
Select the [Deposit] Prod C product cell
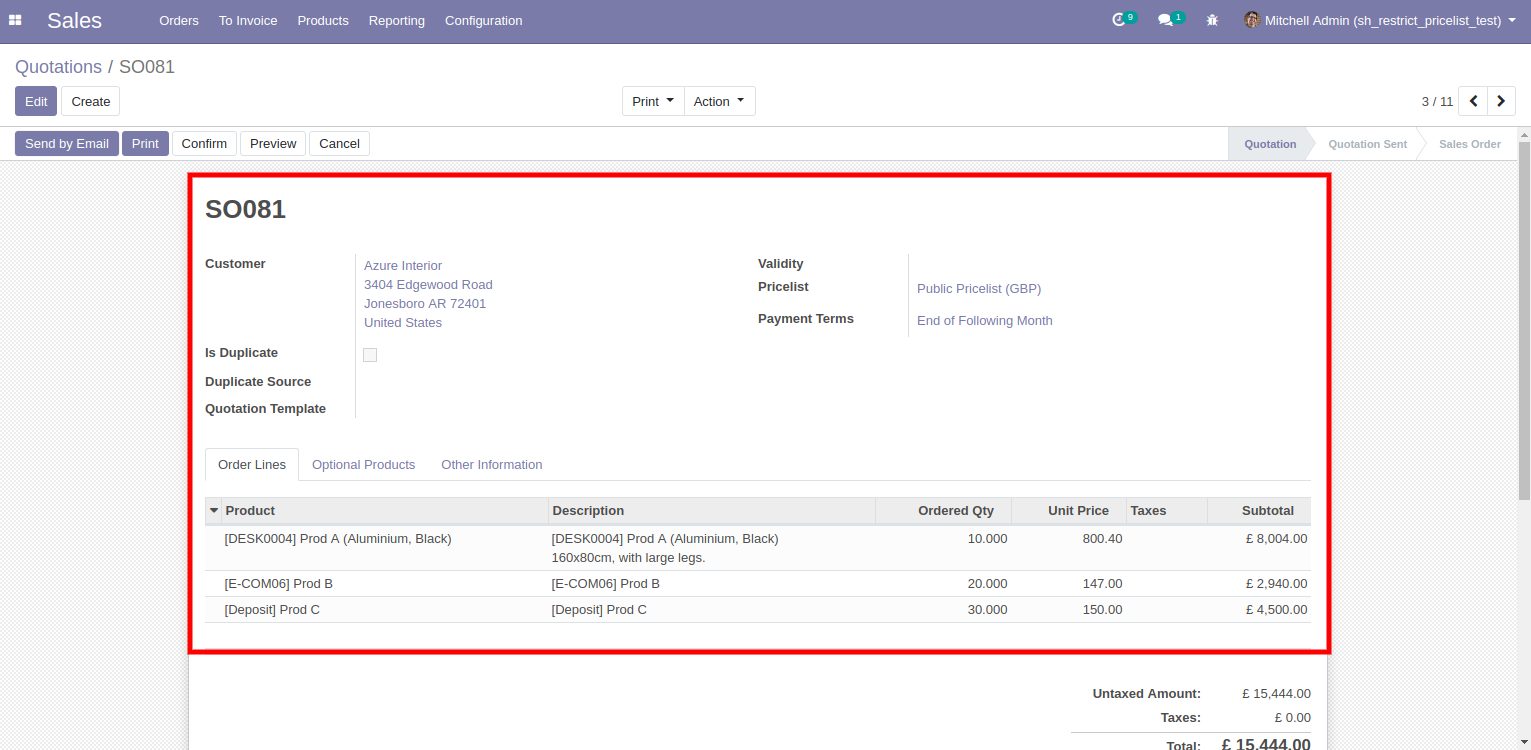point(384,610)
